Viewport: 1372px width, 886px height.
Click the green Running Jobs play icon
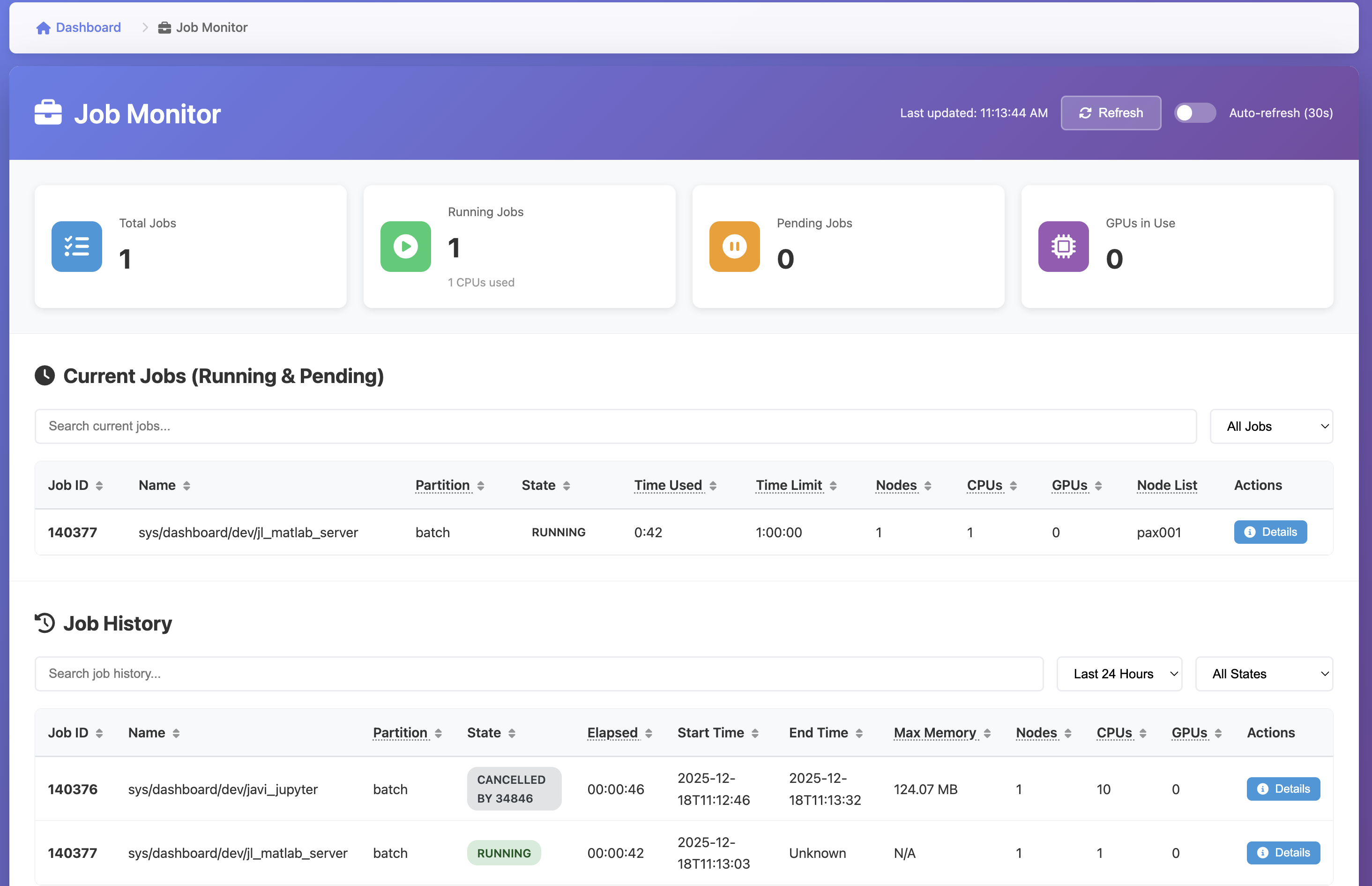click(405, 246)
